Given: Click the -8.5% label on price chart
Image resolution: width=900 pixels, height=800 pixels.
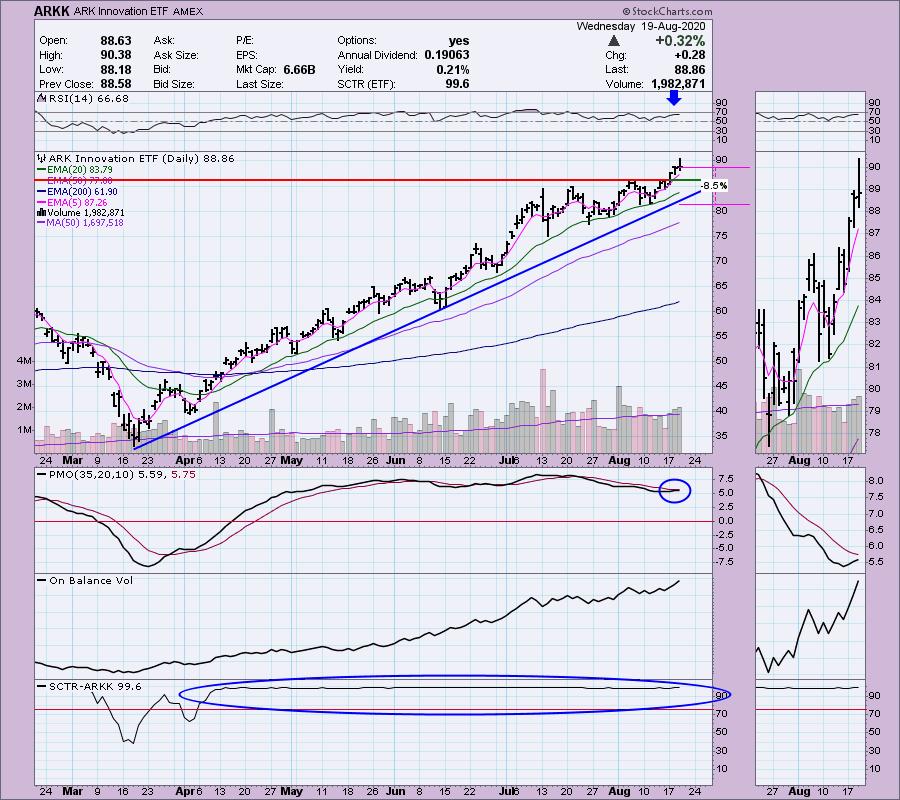Looking at the screenshot, I should 715,185.
